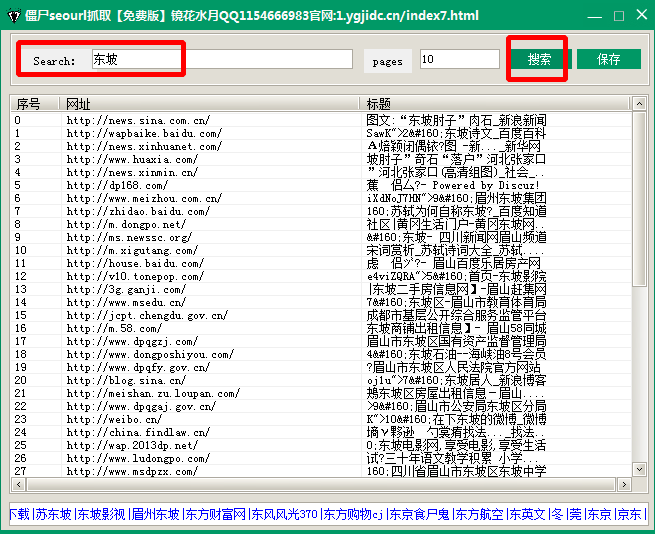Click title 成都市基层公开综合服务监管平台
The image size is (655, 534).
point(456,315)
